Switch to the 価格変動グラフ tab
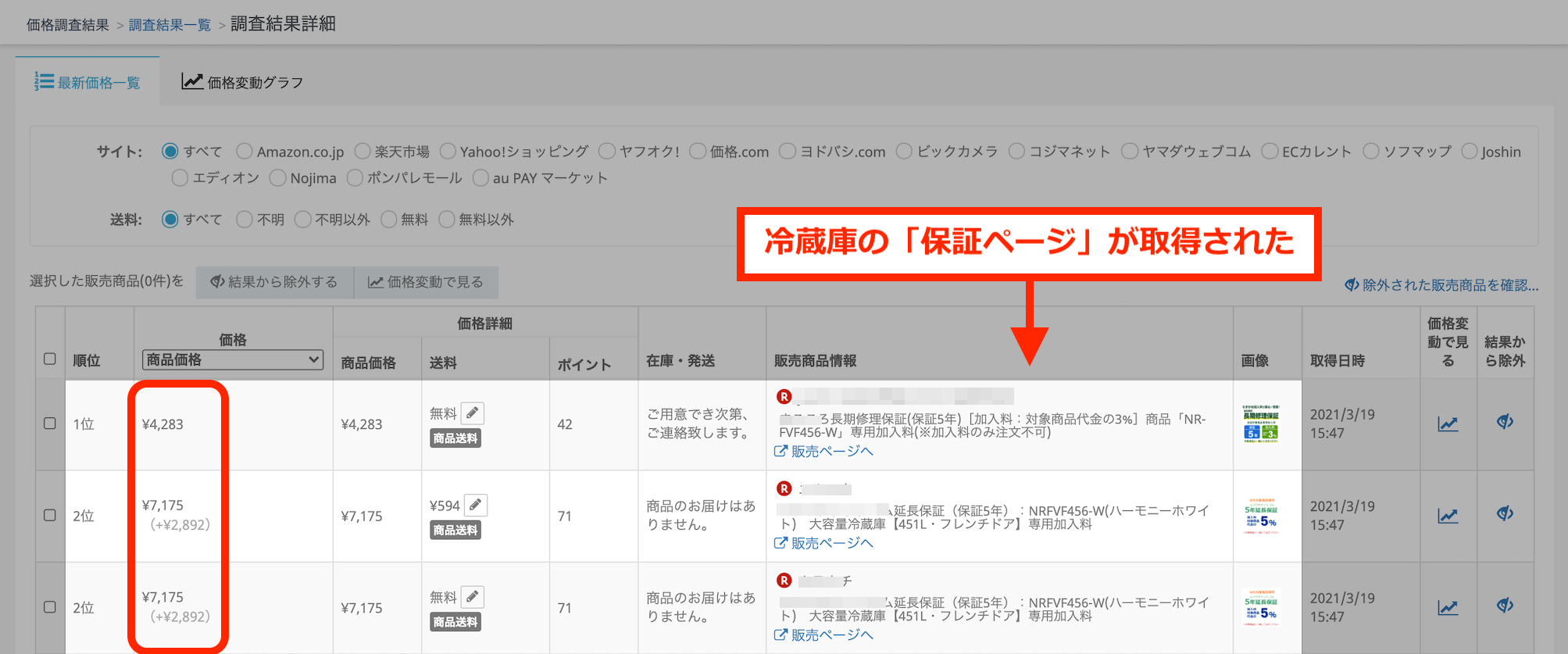Viewport: 1568px width, 654px height. (x=243, y=82)
